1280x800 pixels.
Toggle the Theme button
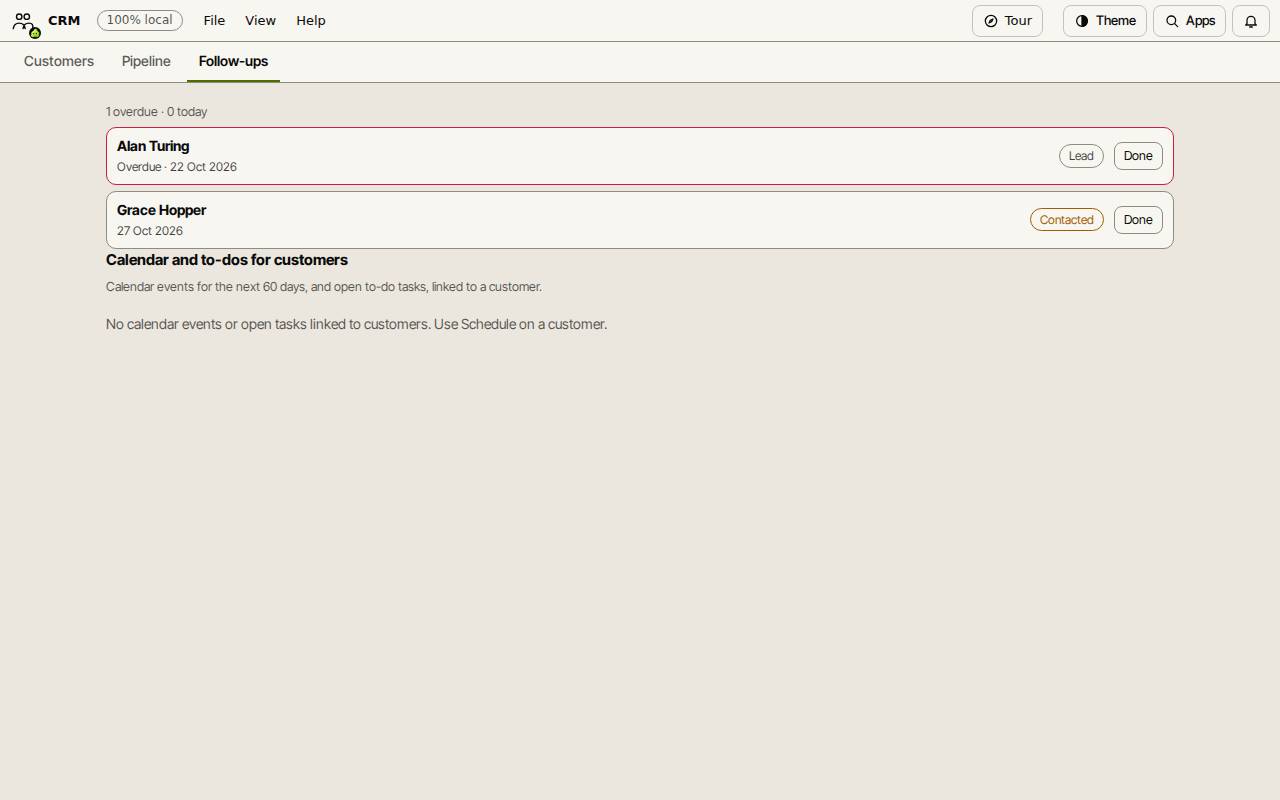click(1104, 21)
